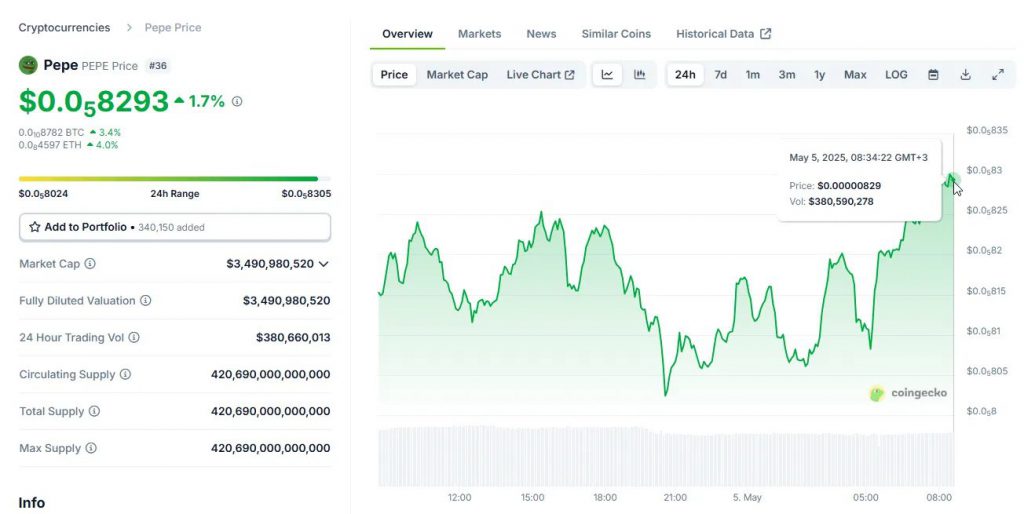Click the Pepe Price breadcrumb text
Image resolution: width=1024 pixels, height=514 pixels.
(173, 27)
